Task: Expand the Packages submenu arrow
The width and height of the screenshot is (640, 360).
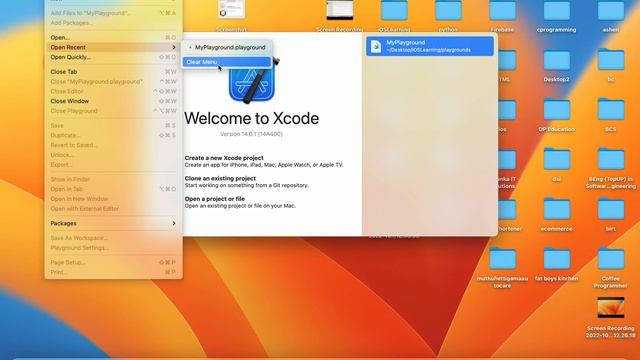Action: click(x=174, y=223)
